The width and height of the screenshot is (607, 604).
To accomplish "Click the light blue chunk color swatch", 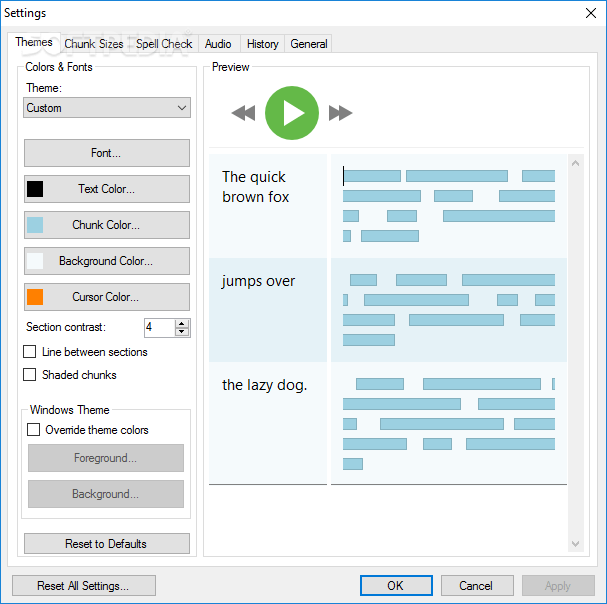I will (x=35, y=225).
